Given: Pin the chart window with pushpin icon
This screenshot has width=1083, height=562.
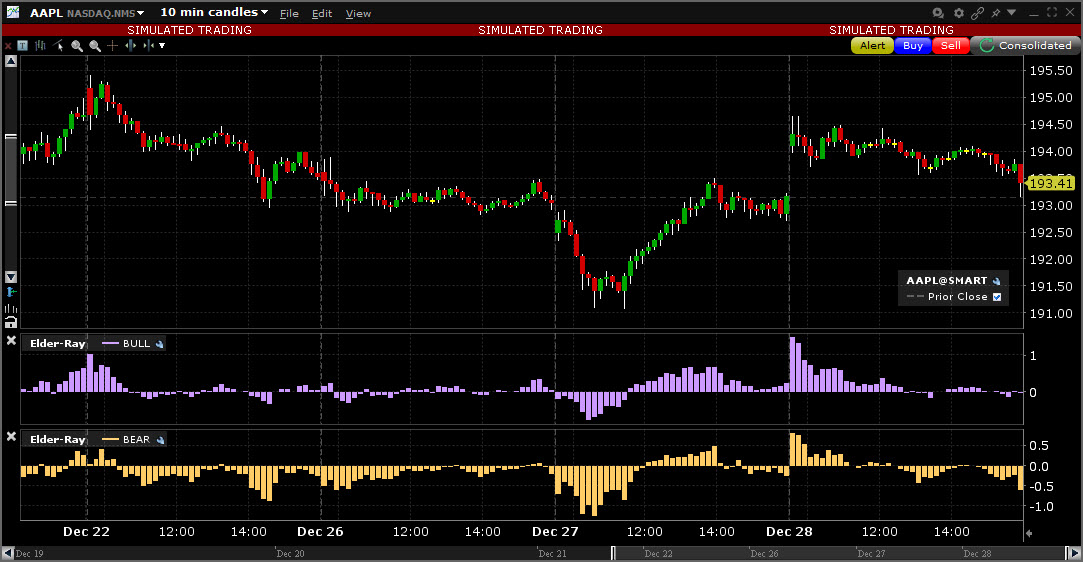Looking at the screenshot, I should [x=996, y=12].
